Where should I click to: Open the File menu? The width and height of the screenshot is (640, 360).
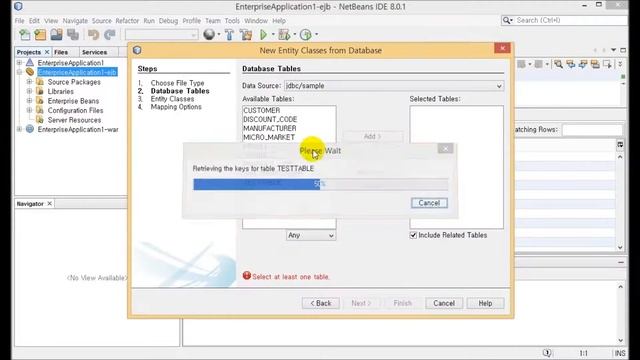pos(19,20)
